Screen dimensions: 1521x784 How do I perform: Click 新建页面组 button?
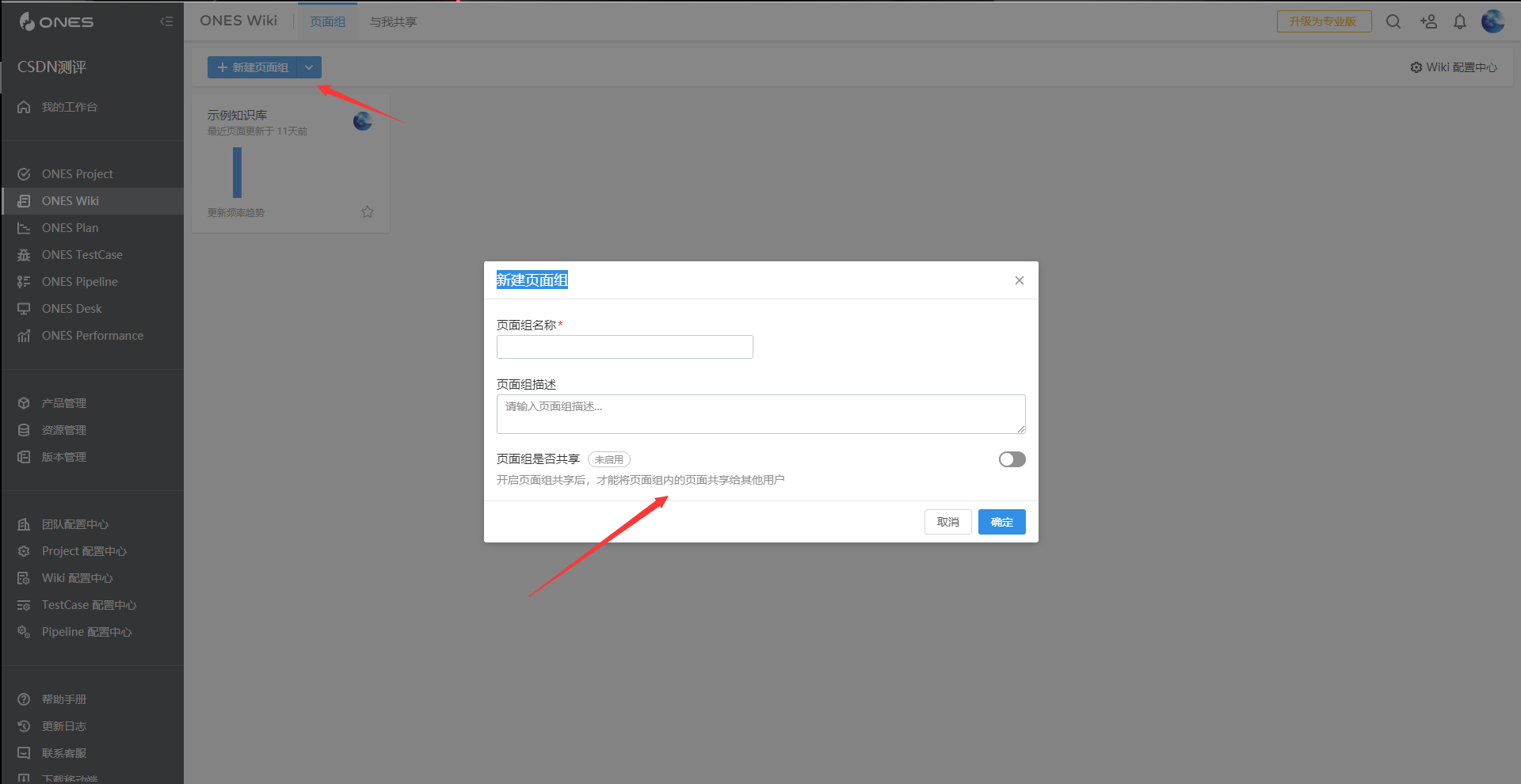point(252,67)
